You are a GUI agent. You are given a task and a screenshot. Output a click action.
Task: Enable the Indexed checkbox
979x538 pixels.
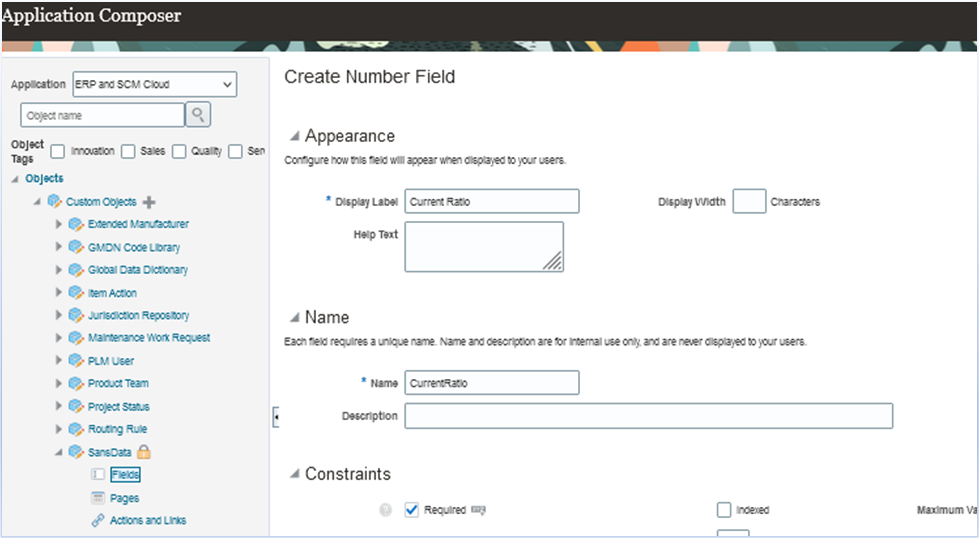pos(724,510)
